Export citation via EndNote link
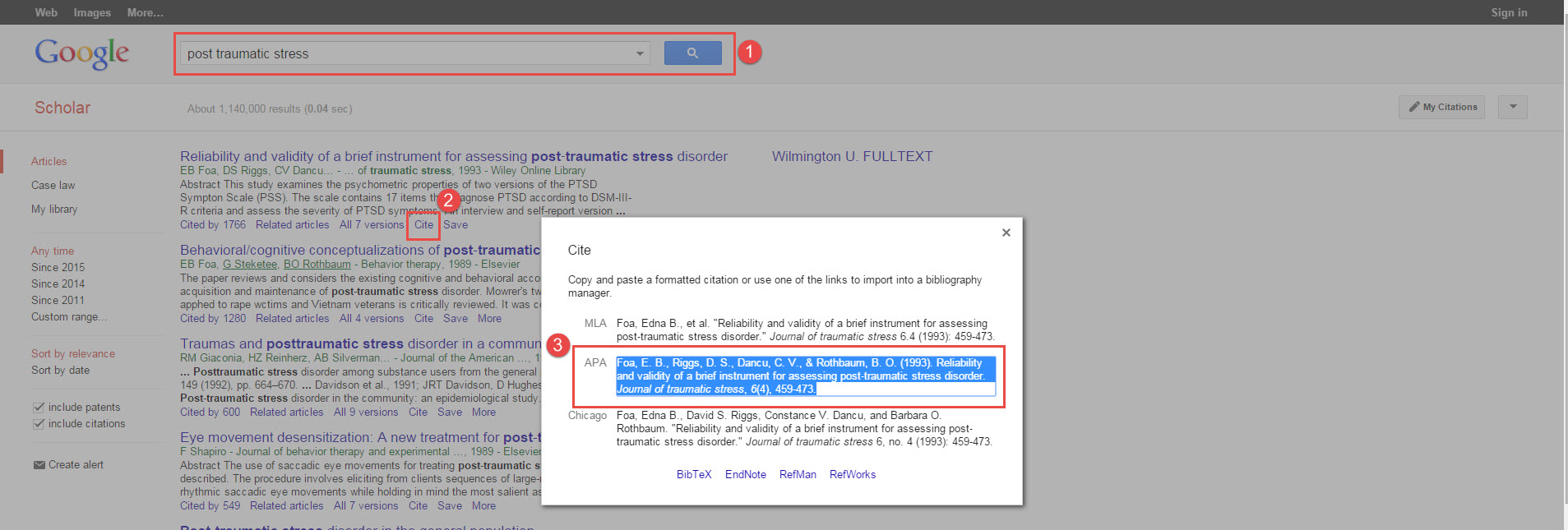Screen dimensions: 1568x530 pos(746,474)
